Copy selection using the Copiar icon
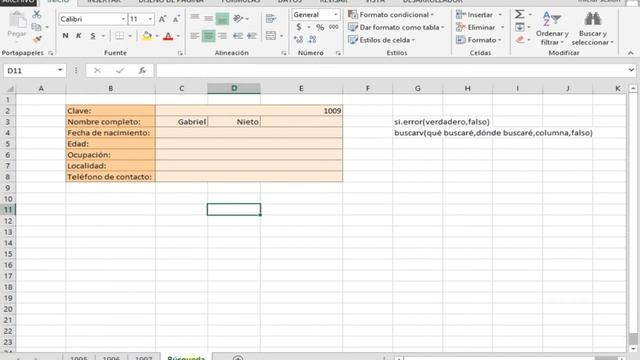The height and width of the screenshot is (360, 640). pyautogui.click(x=36, y=27)
